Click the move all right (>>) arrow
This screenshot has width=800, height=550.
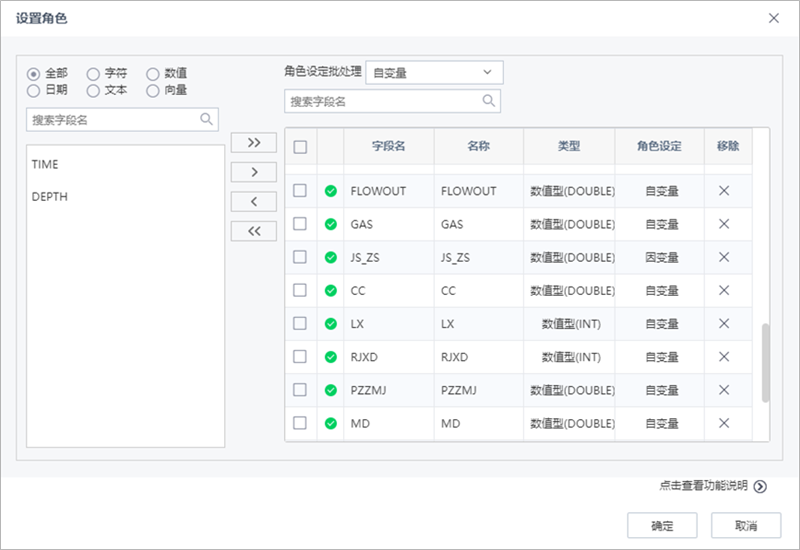pos(253,142)
